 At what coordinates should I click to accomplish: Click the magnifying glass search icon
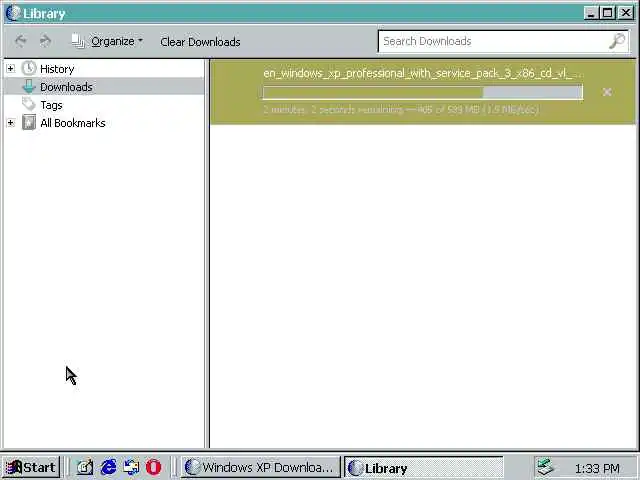pos(617,41)
